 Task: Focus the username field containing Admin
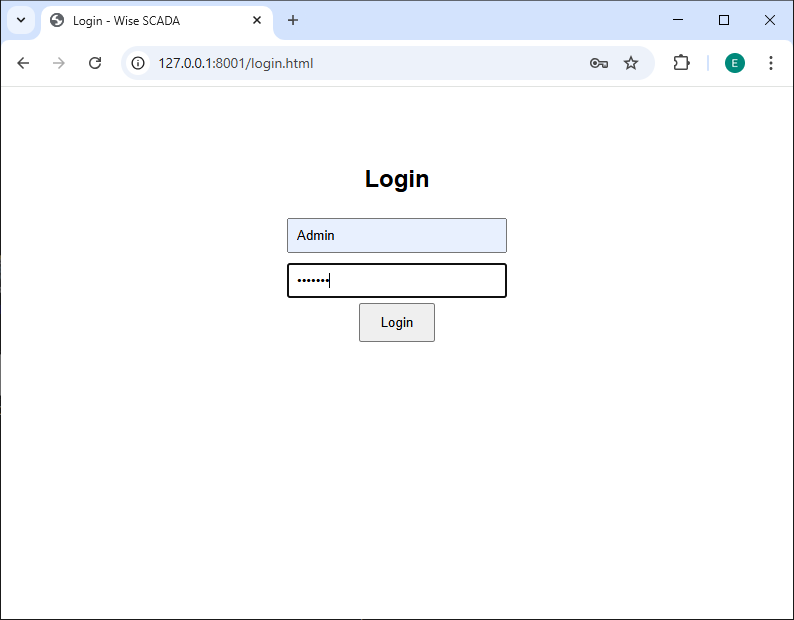397,236
